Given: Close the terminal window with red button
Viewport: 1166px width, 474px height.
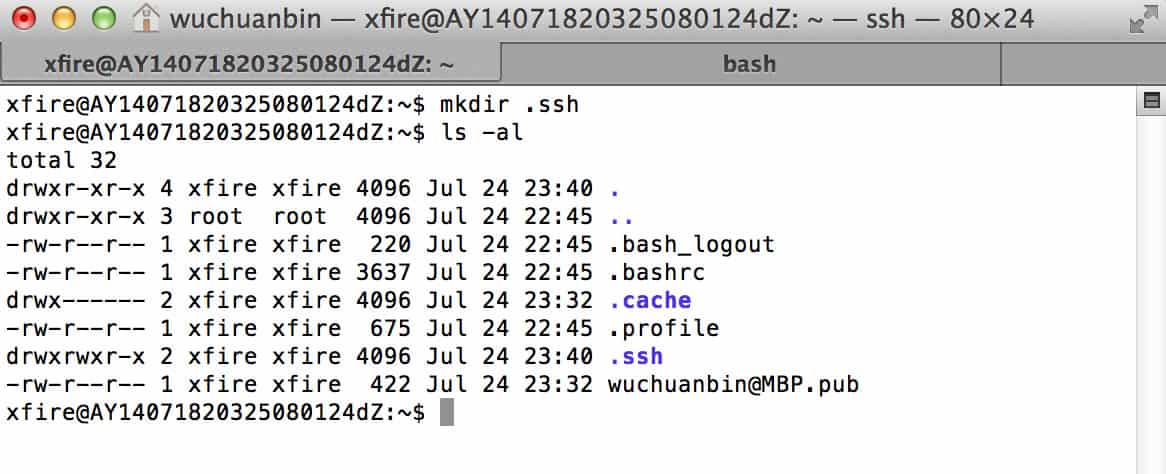Looking at the screenshot, I should [x=25, y=18].
